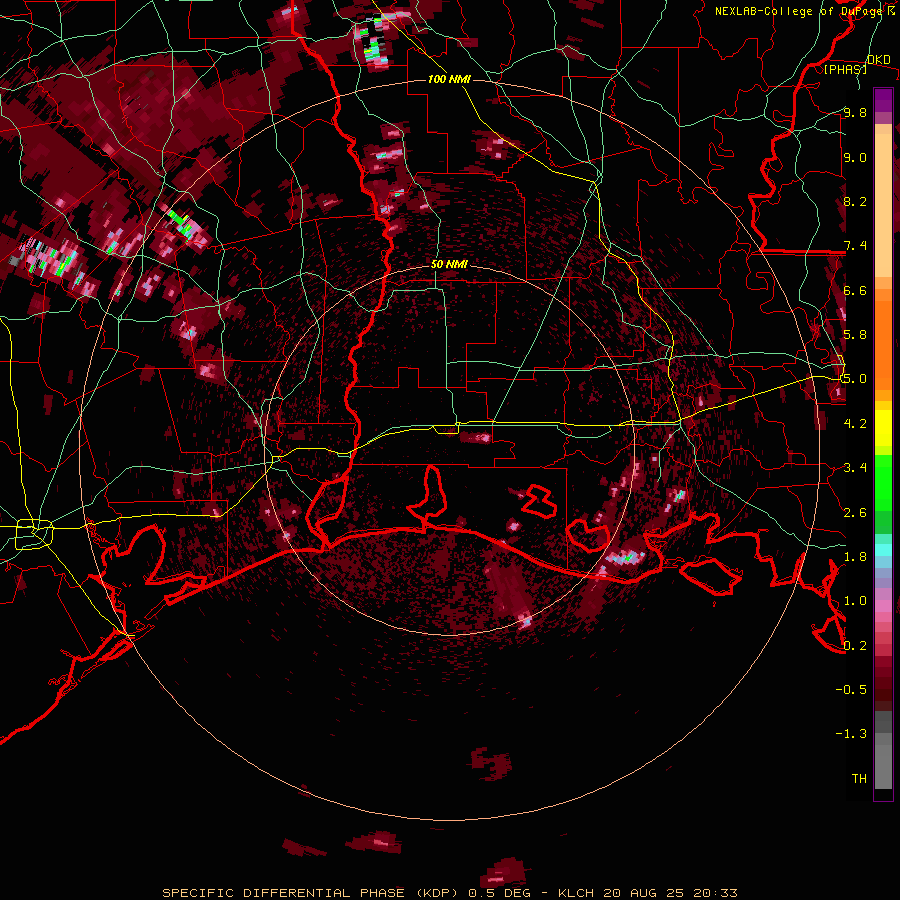Click the [PHAS] unit label

pyautogui.click(x=845, y=69)
